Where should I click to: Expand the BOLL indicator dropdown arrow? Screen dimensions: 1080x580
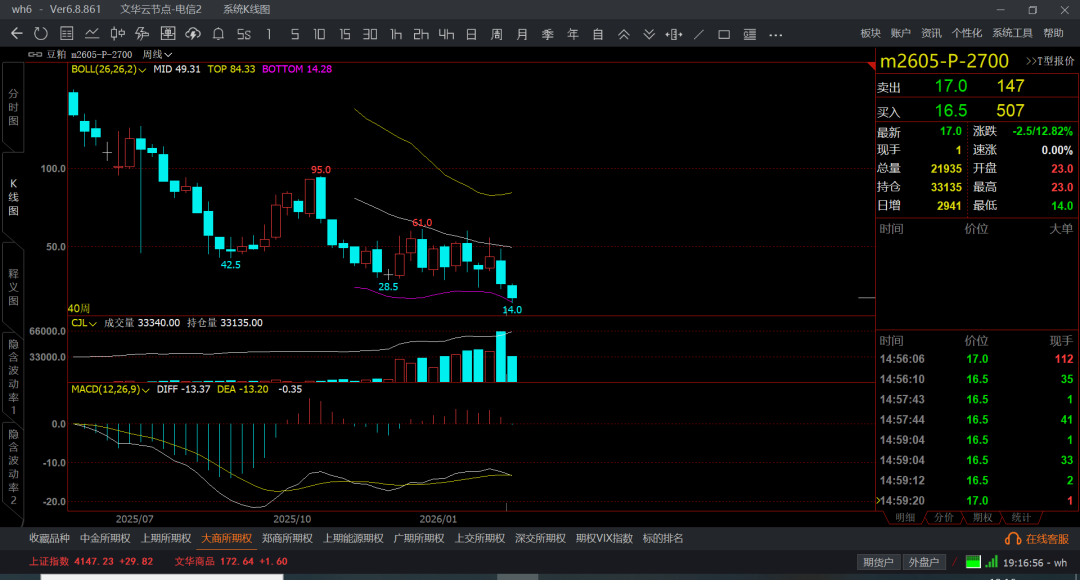point(143,70)
